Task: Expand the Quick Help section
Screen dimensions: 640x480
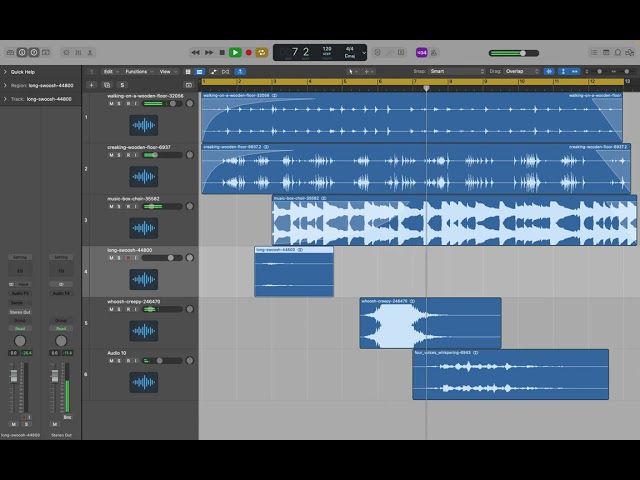Action: (x=5, y=72)
